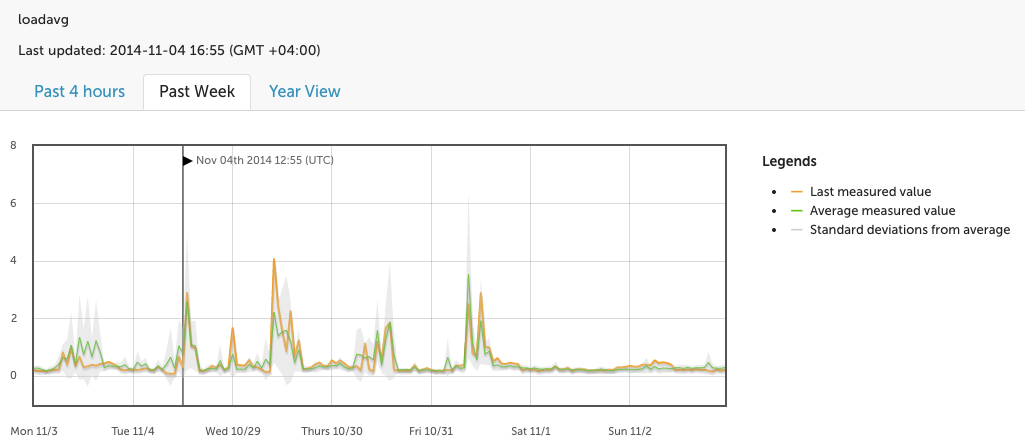This screenshot has height=447, width=1025.
Task: Click the Fri 10/31 axis label
Action: [431, 431]
